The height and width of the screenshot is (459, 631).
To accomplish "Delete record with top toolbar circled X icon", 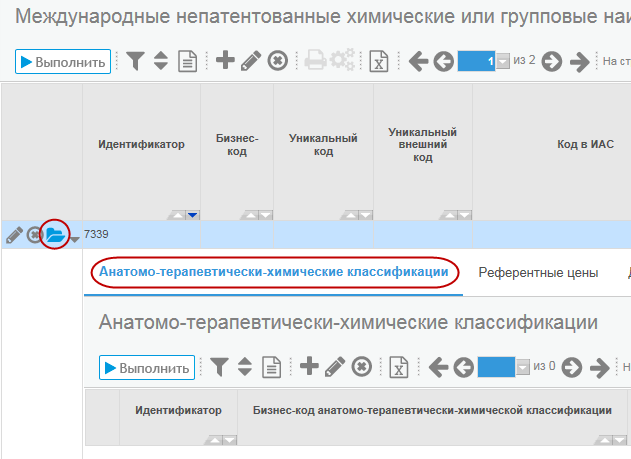I will 278,61.
